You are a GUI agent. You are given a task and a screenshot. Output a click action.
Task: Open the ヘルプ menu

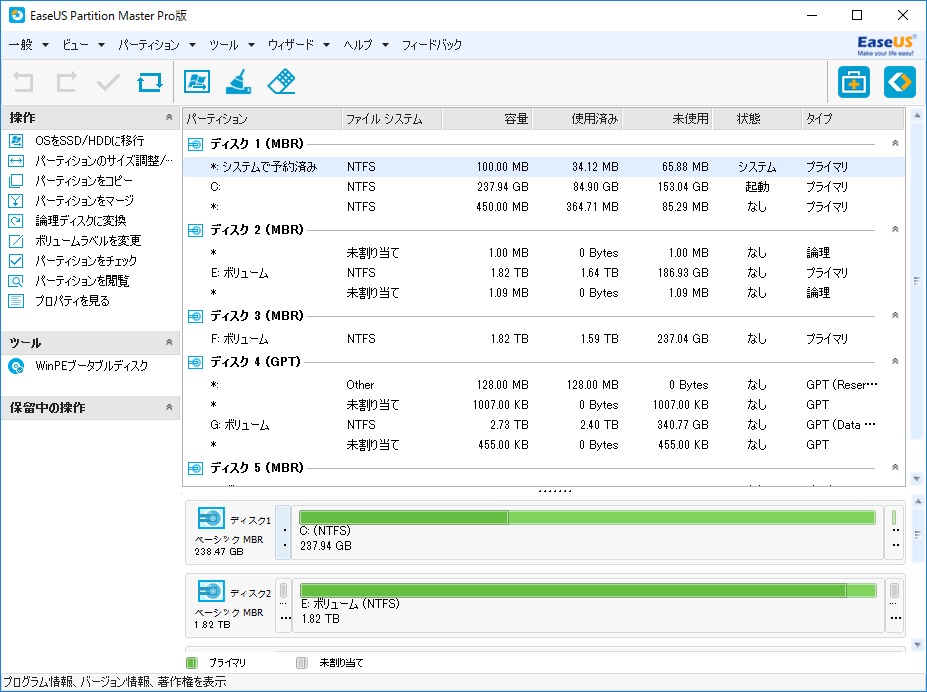(x=366, y=45)
